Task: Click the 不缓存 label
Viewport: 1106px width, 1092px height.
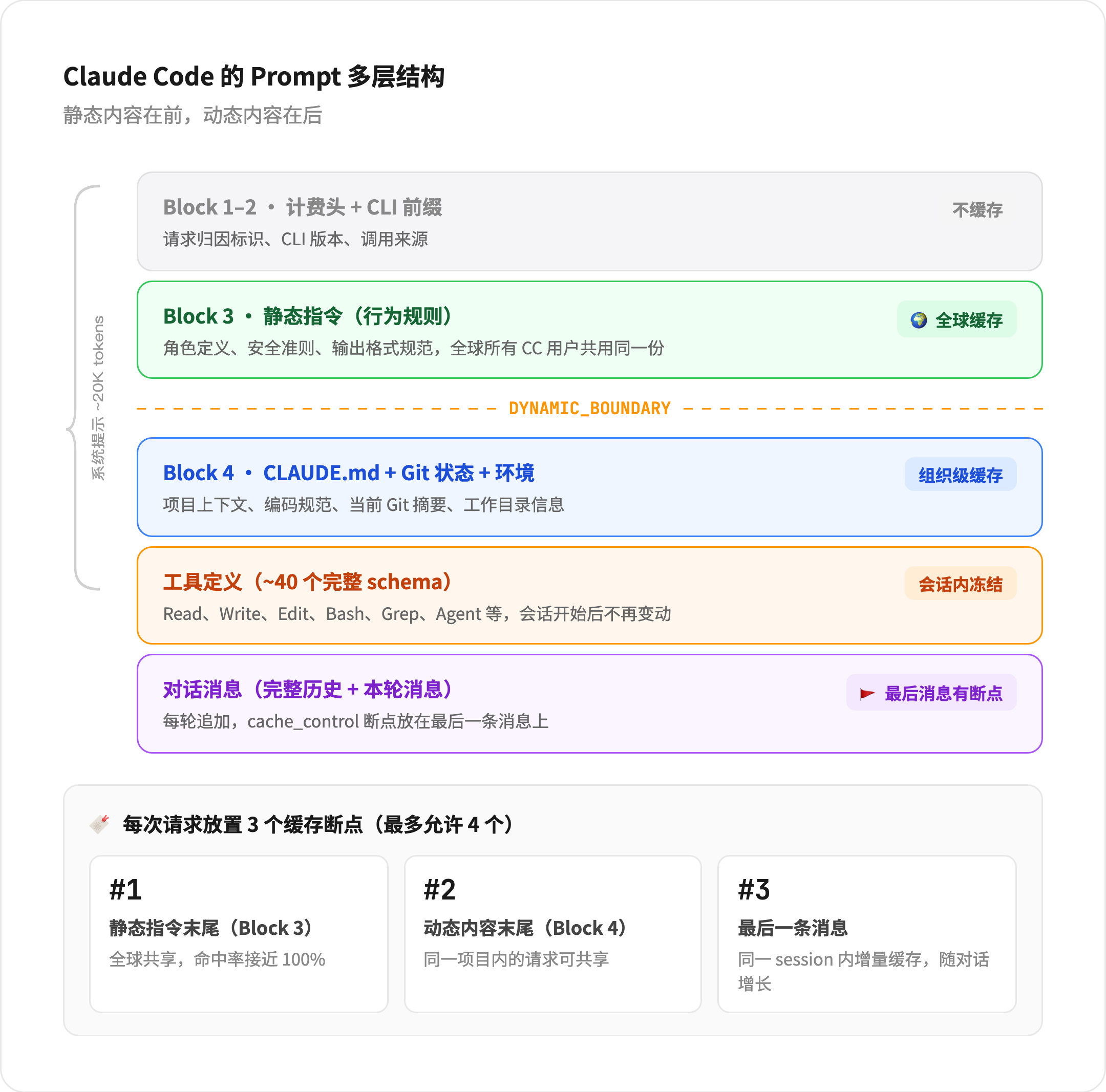Action: (977, 210)
